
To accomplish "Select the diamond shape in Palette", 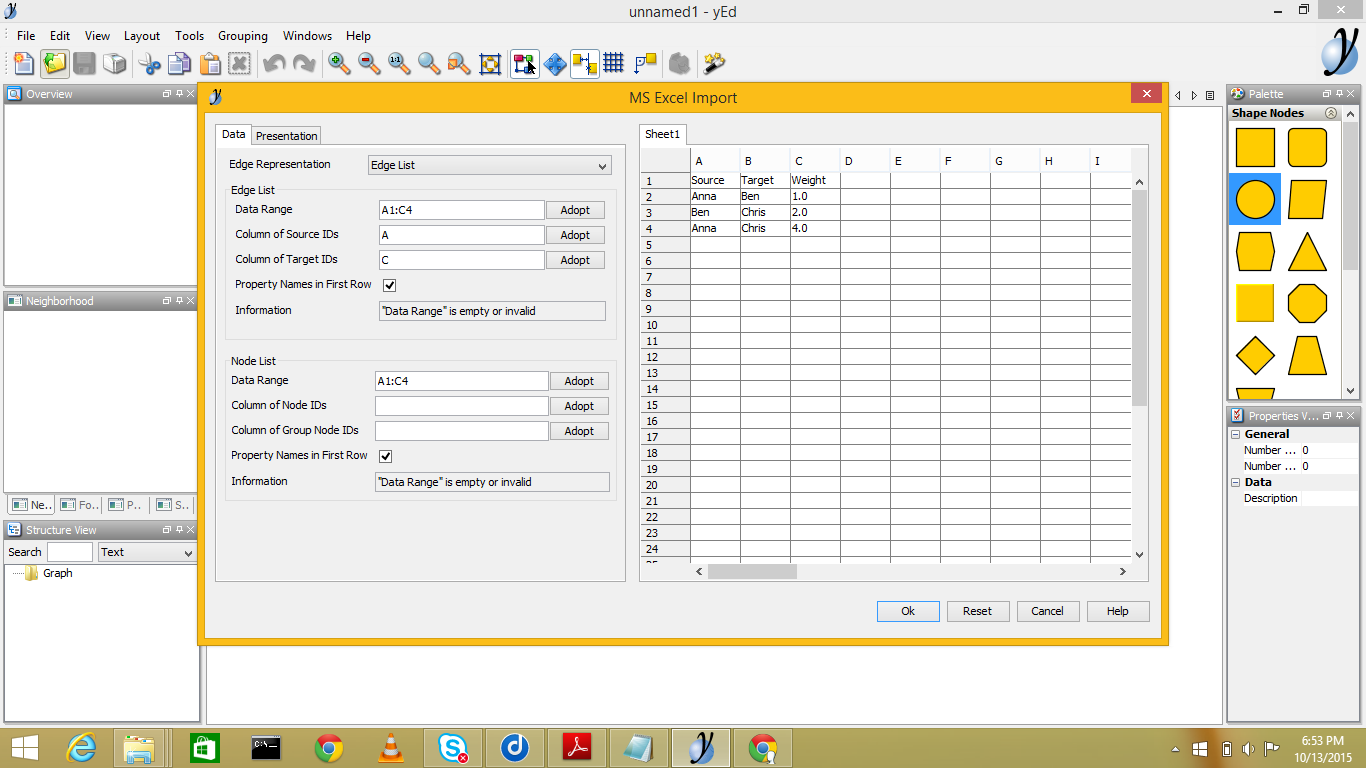I will (x=1256, y=355).
